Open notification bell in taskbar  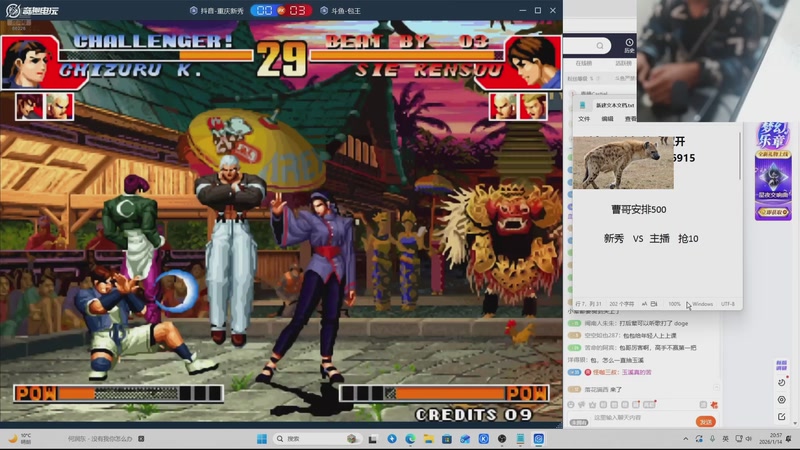click(789, 439)
